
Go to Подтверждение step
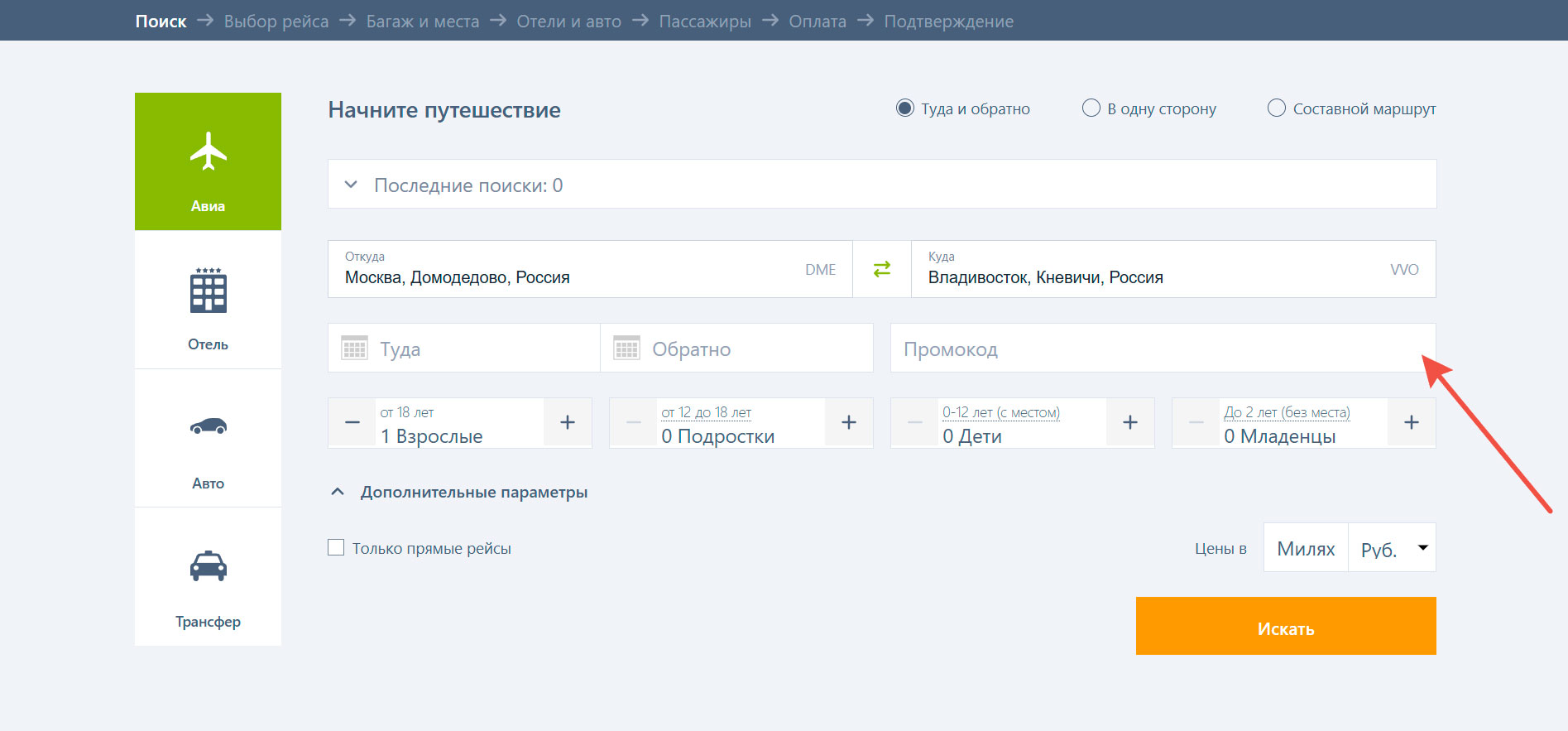pos(949,21)
